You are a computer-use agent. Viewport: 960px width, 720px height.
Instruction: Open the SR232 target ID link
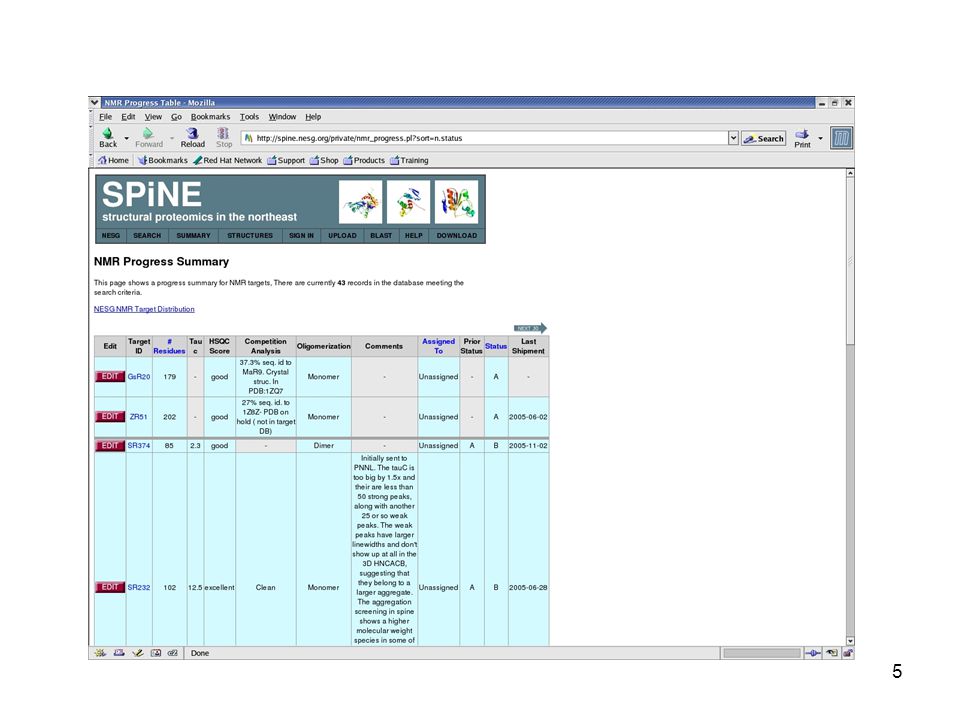(139, 588)
